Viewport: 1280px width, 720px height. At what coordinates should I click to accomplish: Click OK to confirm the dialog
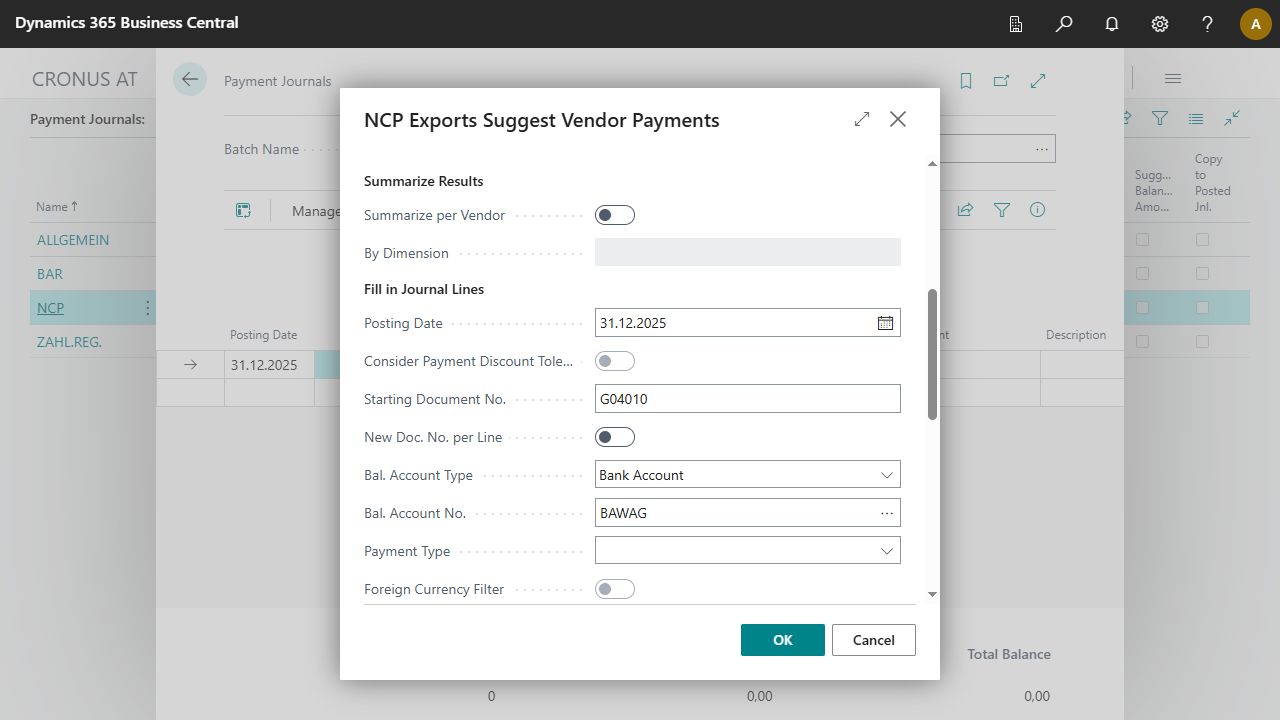(783, 640)
